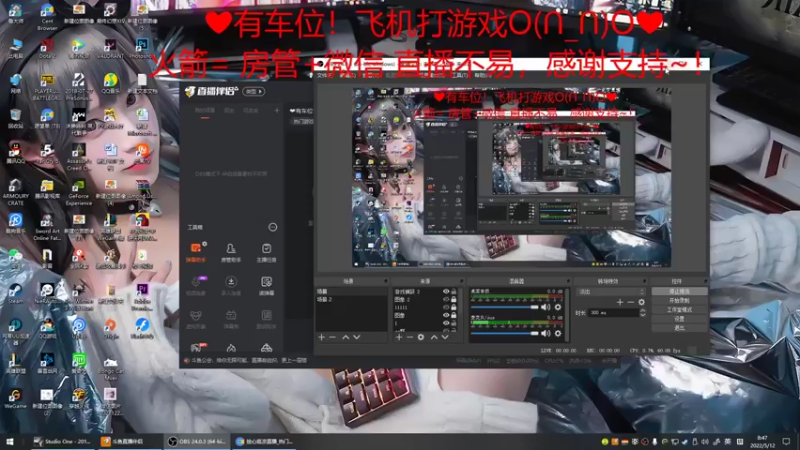Open the Windows Start menu
800x450 pixels.
[x=9, y=441]
